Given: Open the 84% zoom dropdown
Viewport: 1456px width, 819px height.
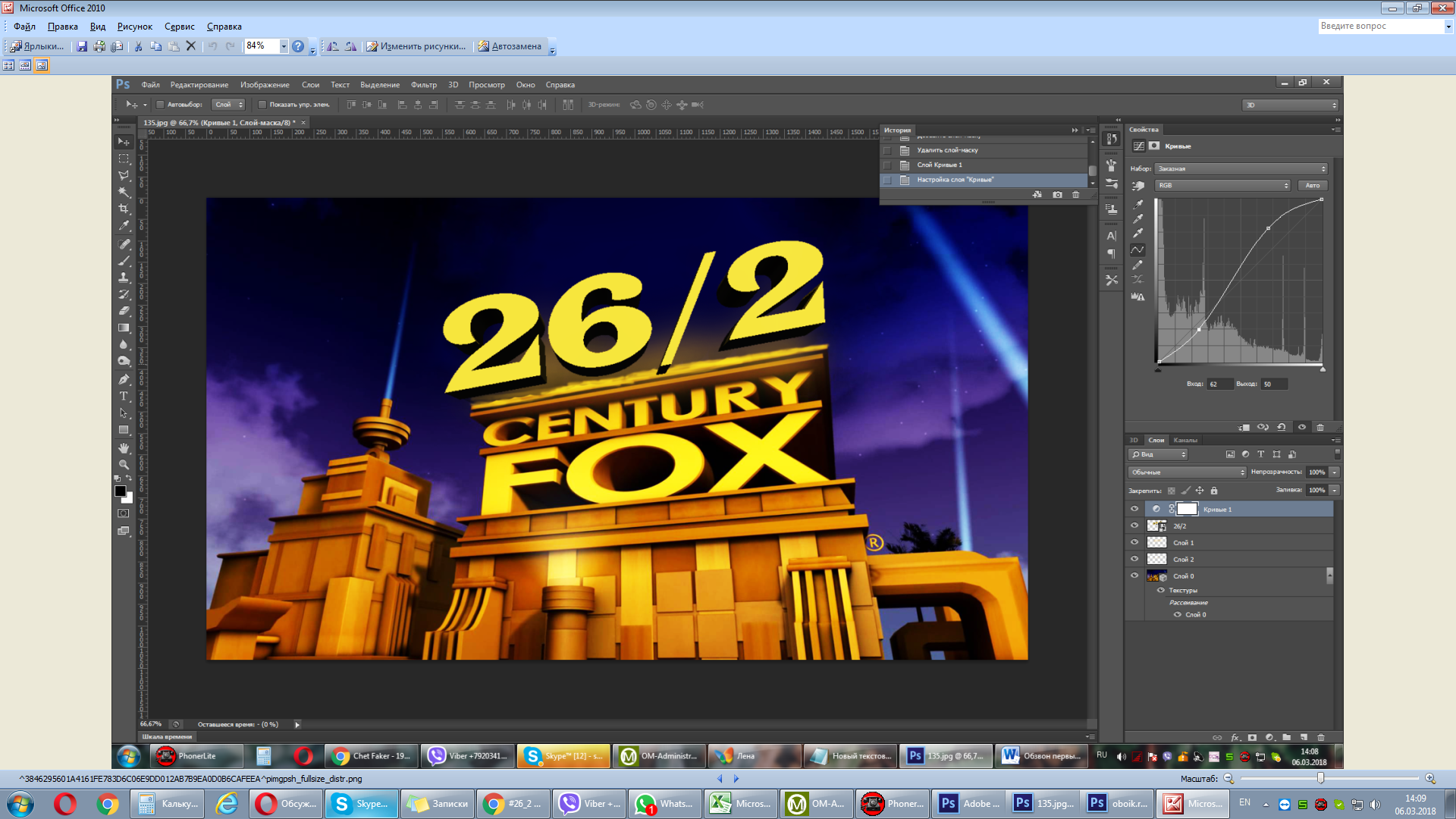Looking at the screenshot, I should [x=284, y=46].
